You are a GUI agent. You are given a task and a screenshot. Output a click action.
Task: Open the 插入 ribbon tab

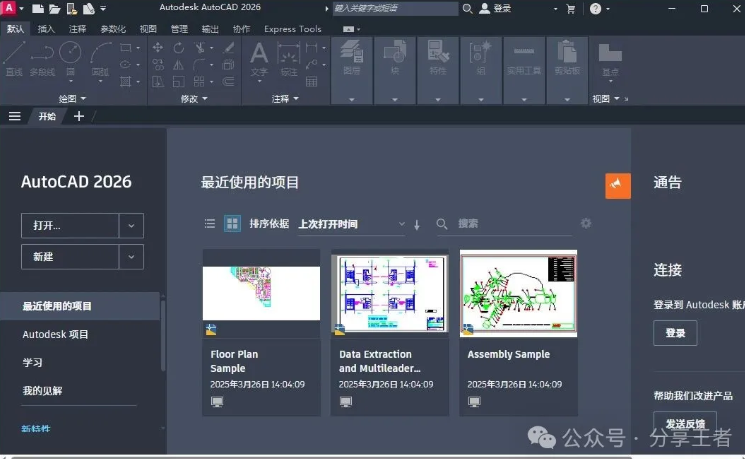pos(46,29)
